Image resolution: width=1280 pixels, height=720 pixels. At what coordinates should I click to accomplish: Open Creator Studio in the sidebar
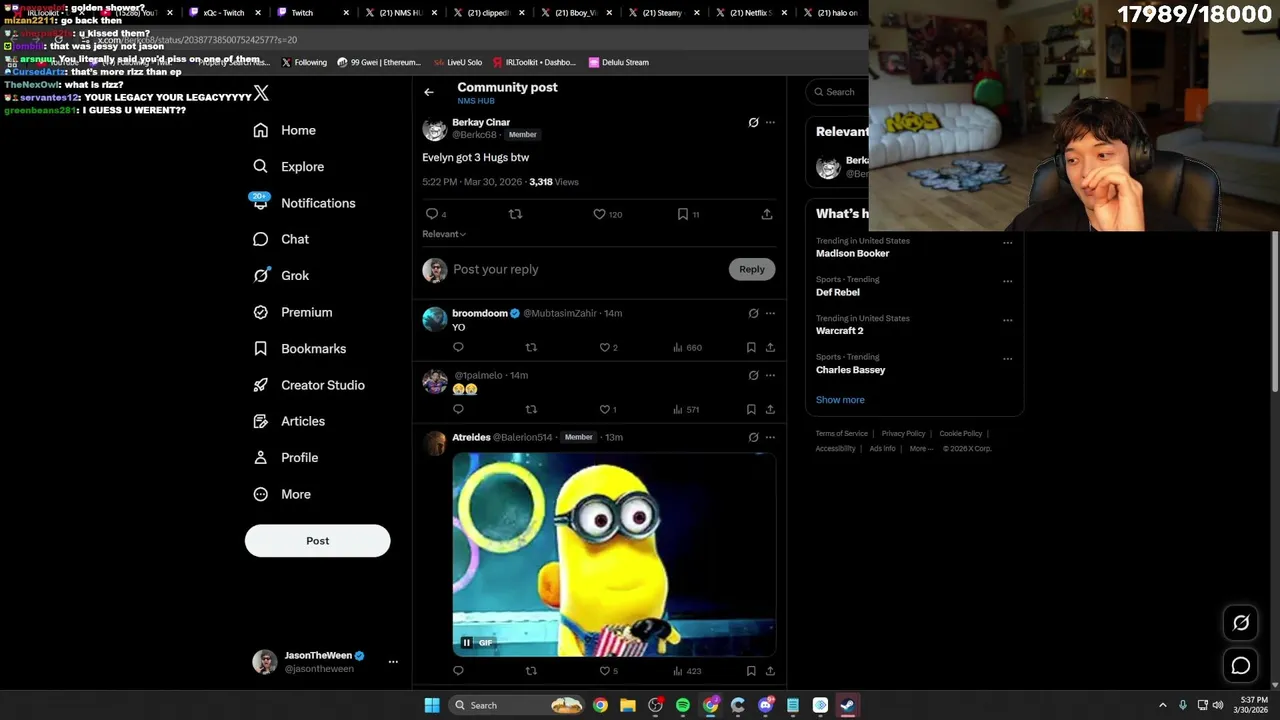pos(308,385)
